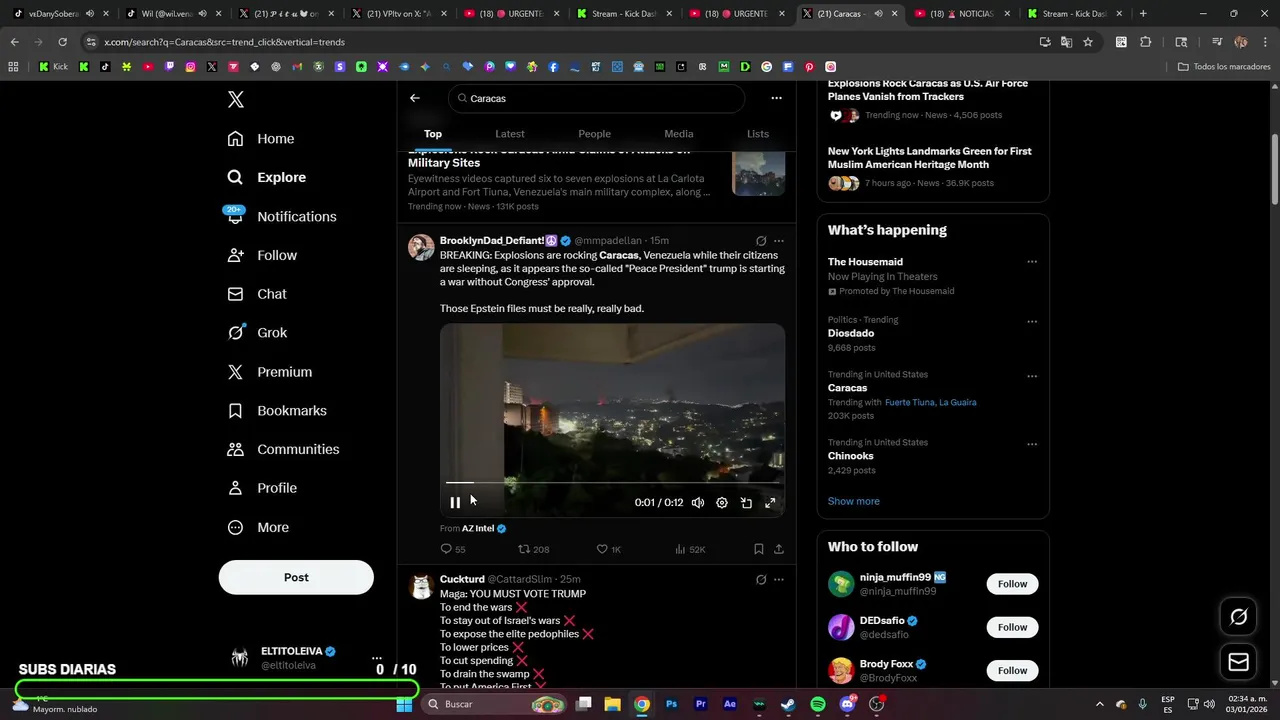
Task: Share the BrooklynDad_Defiant post
Action: [x=779, y=549]
